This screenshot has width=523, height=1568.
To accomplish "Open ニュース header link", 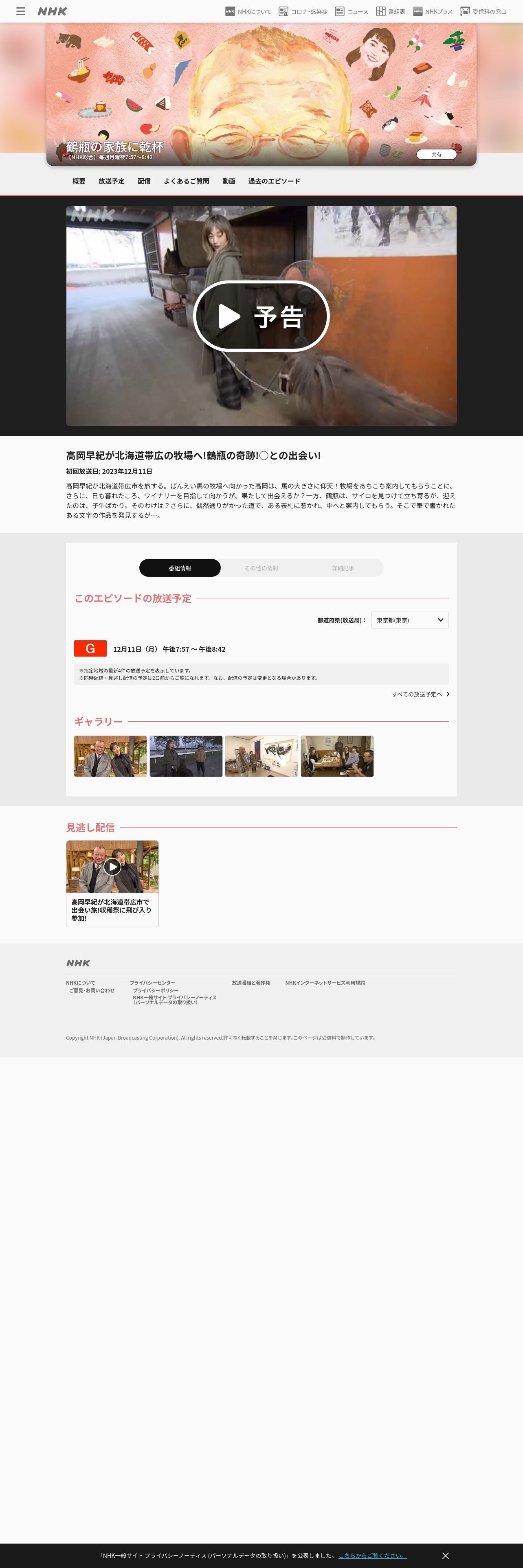I will point(351,11).
